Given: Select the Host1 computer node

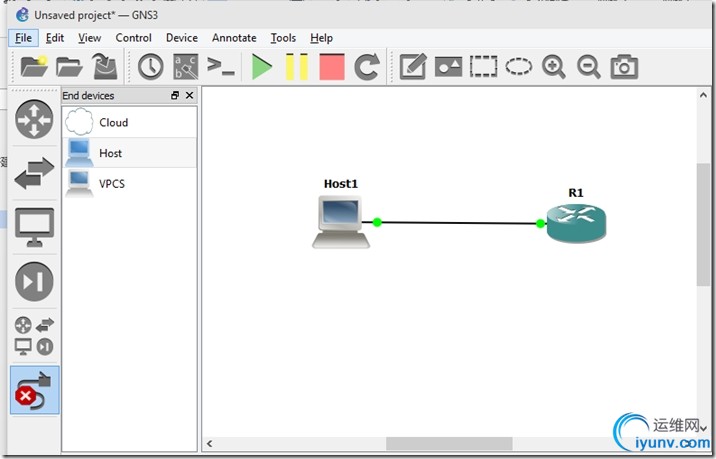Looking at the screenshot, I should (x=341, y=222).
